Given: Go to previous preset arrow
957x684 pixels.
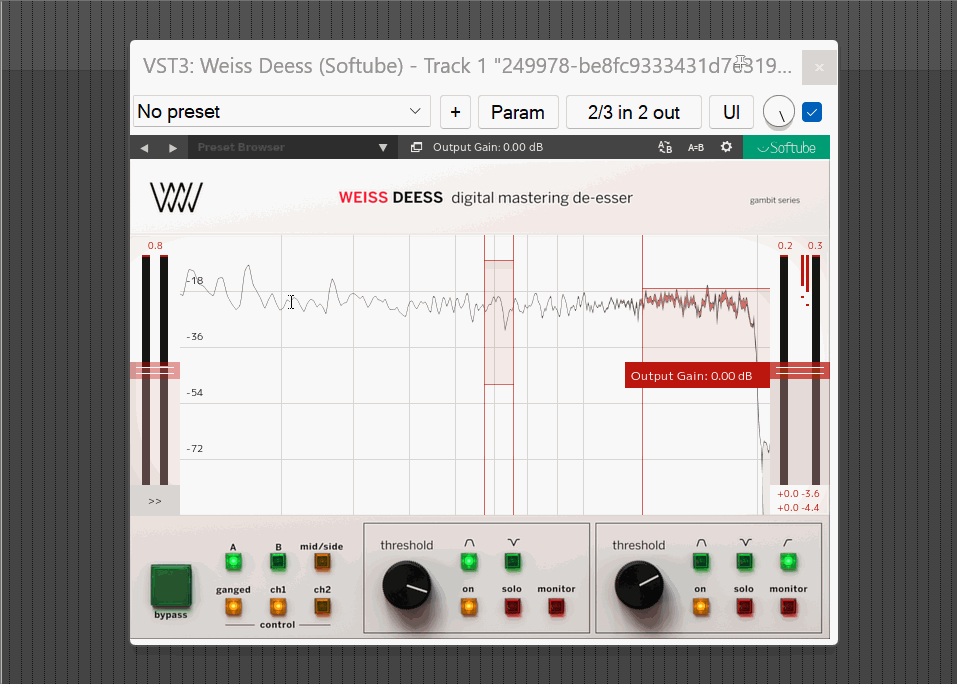Looking at the screenshot, I should click(145, 148).
